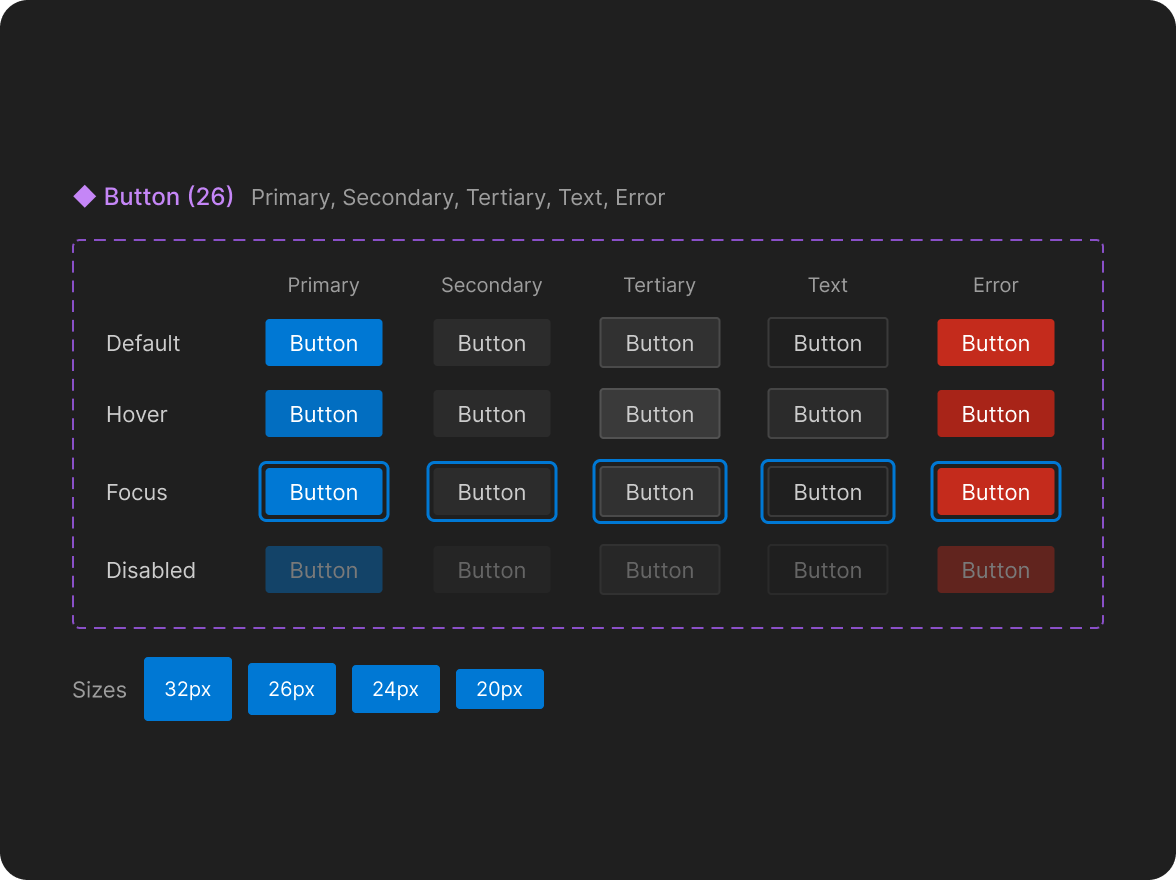
Task: Click the Error Hover dark red button
Action: (x=996, y=413)
